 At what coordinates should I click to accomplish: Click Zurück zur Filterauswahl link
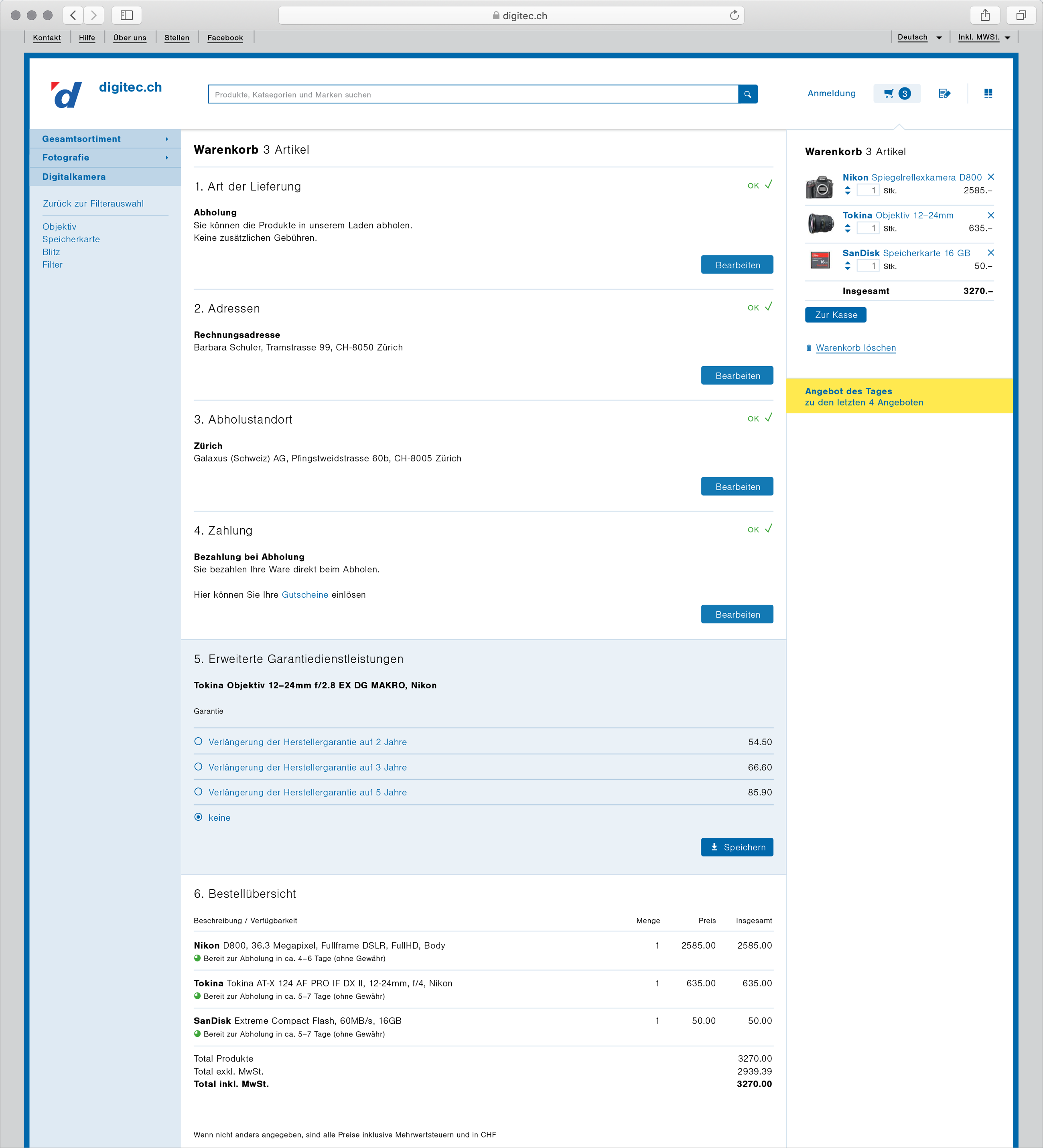(93, 204)
